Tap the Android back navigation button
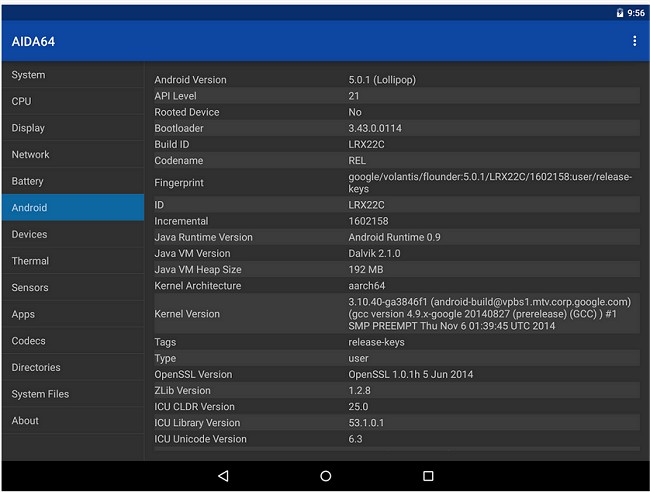 (222, 476)
